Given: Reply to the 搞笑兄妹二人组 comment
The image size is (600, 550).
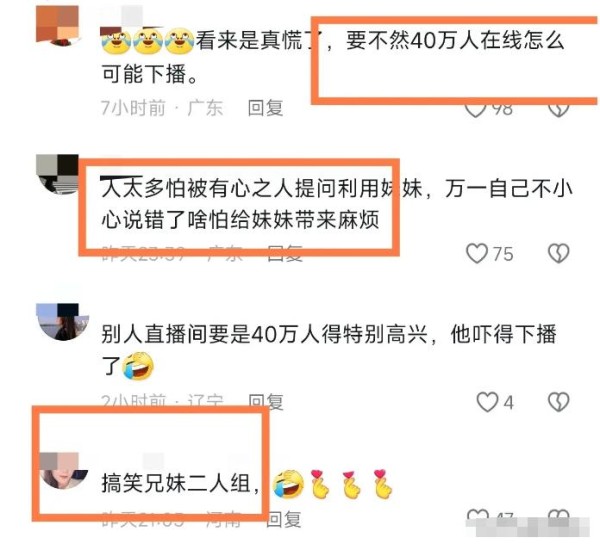Looking at the screenshot, I should tap(284, 519).
